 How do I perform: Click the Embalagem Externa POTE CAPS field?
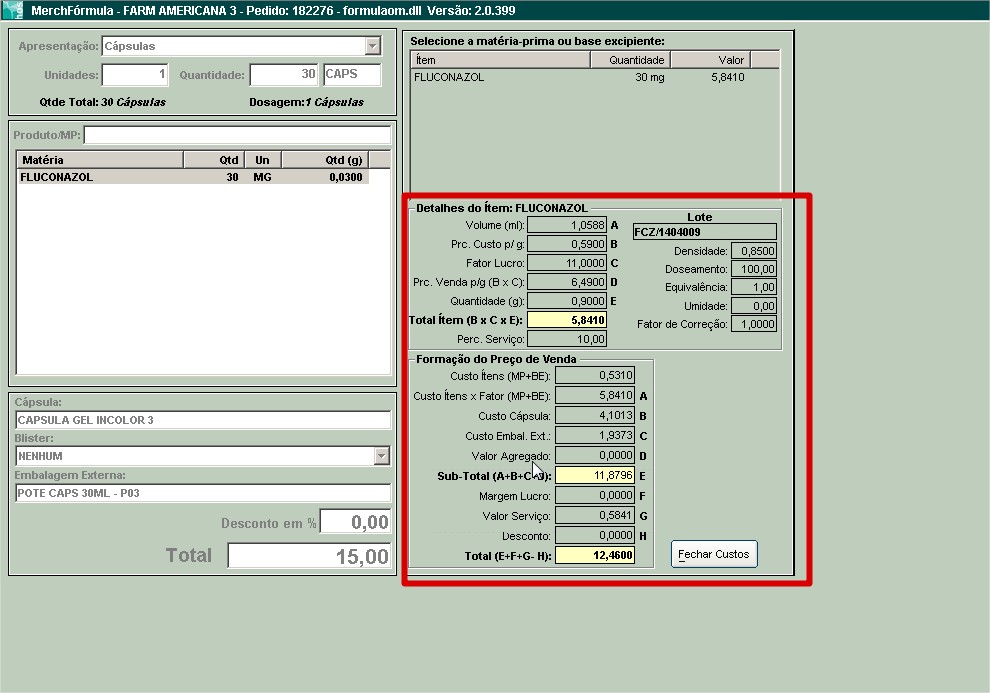click(203, 493)
